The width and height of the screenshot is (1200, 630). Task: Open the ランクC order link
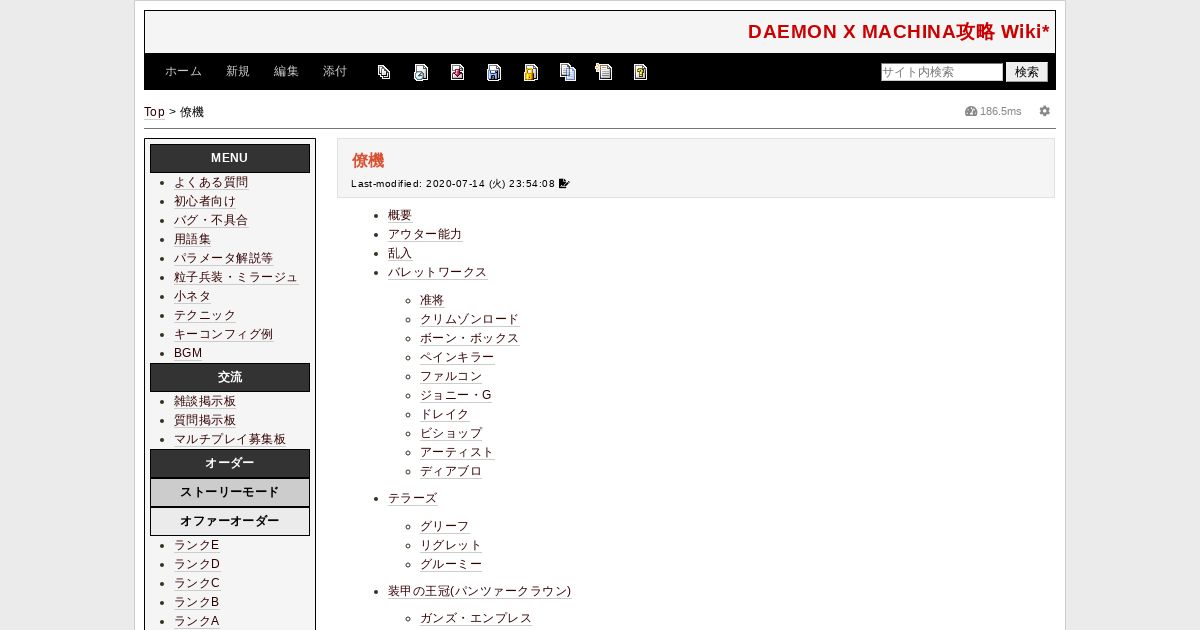(197, 584)
